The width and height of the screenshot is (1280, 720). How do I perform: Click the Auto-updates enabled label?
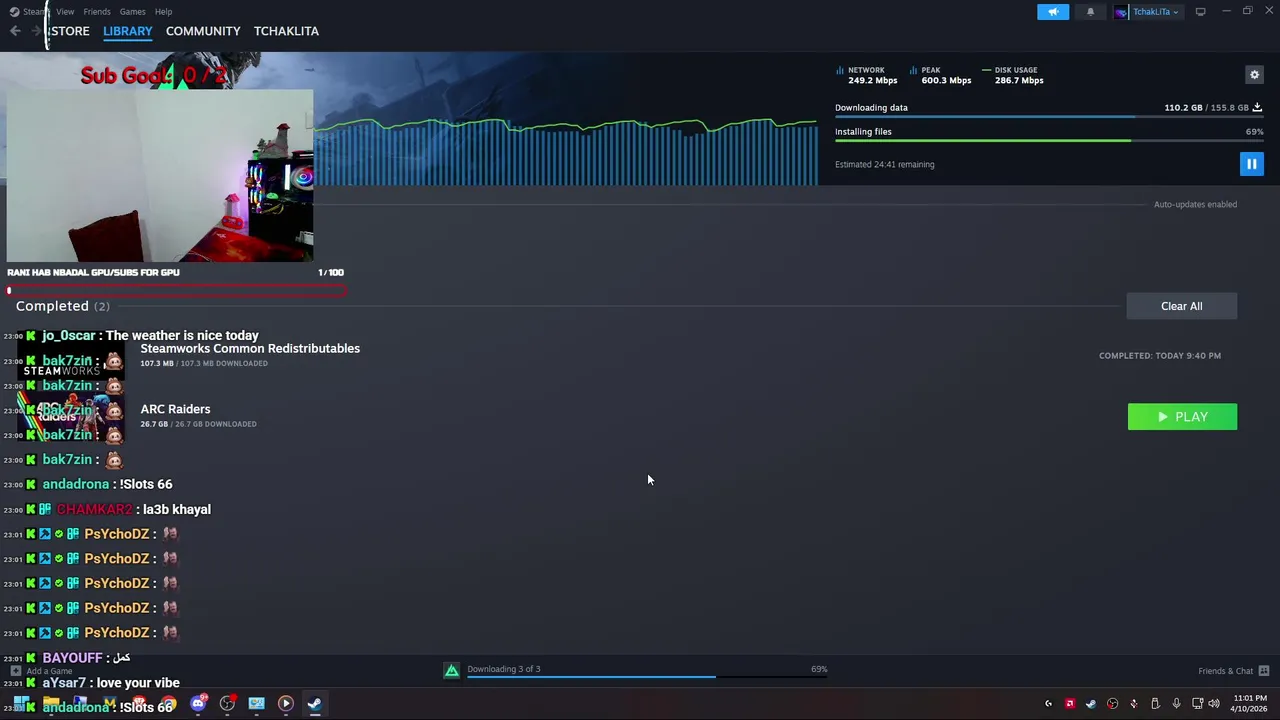coord(1195,204)
